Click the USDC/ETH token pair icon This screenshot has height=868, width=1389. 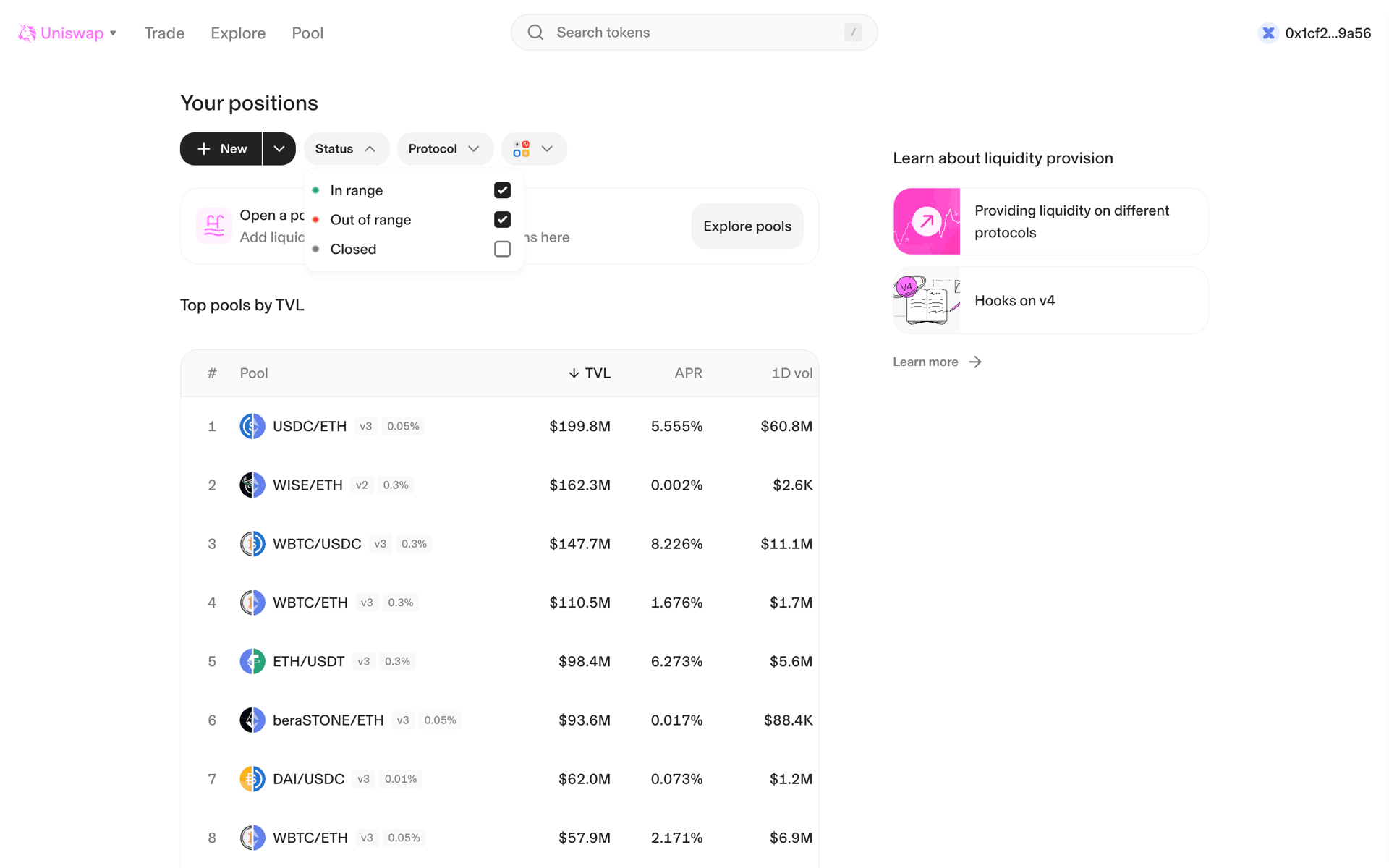tap(252, 426)
